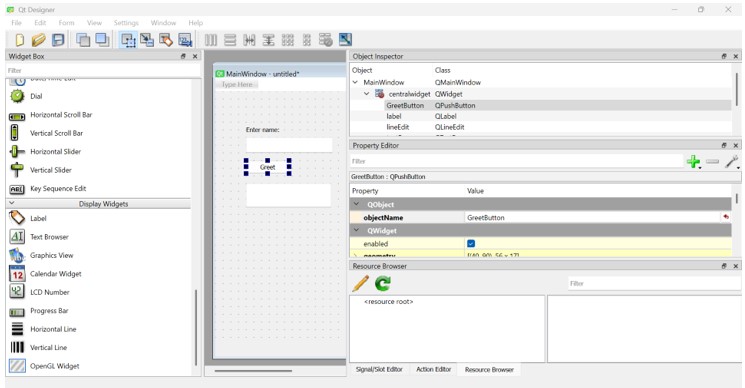The width and height of the screenshot is (745, 388).
Task: Lay out widgets horizontally
Action: click(x=211, y=40)
